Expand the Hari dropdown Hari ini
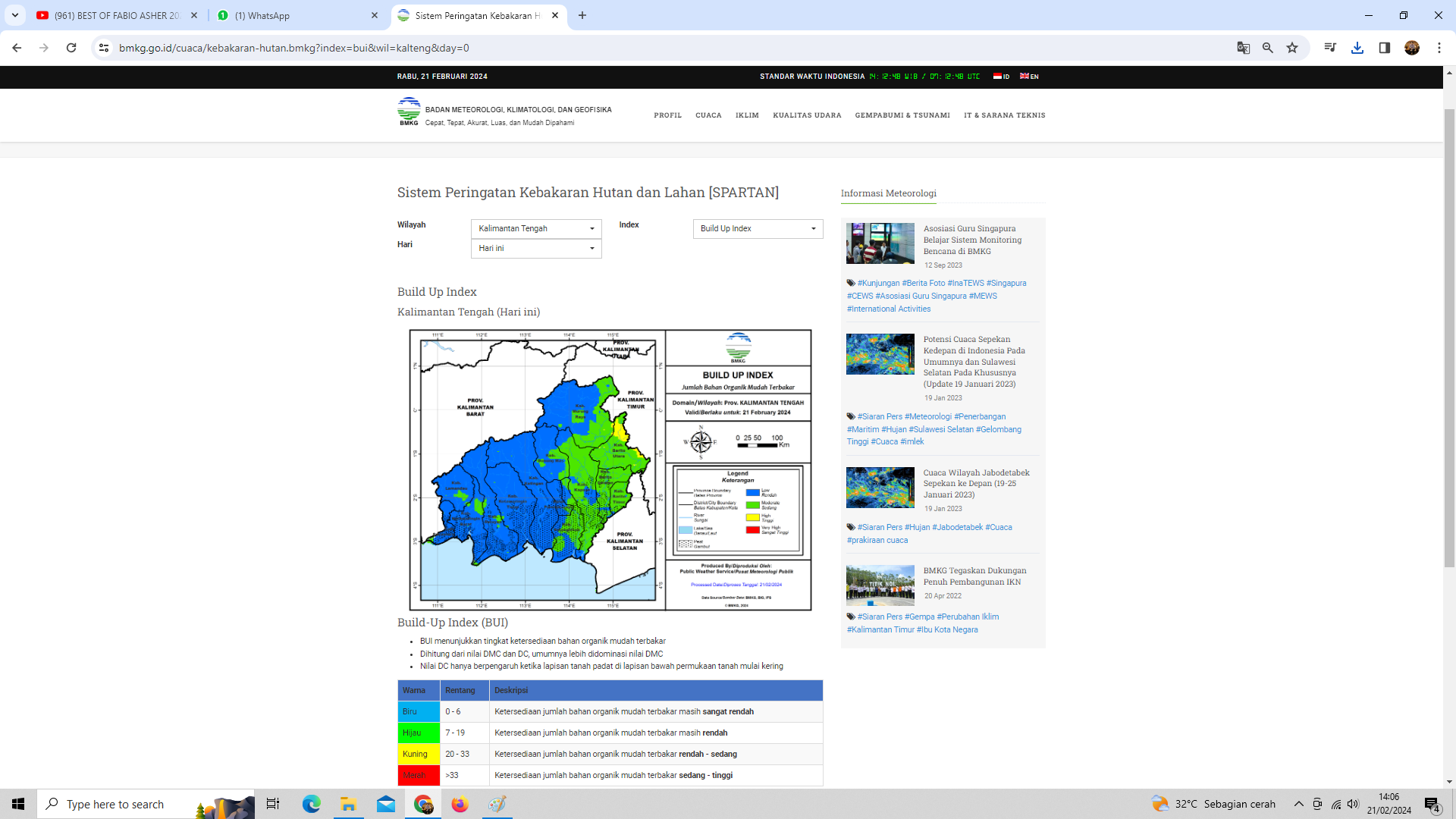The image size is (1456, 819). (x=536, y=248)
